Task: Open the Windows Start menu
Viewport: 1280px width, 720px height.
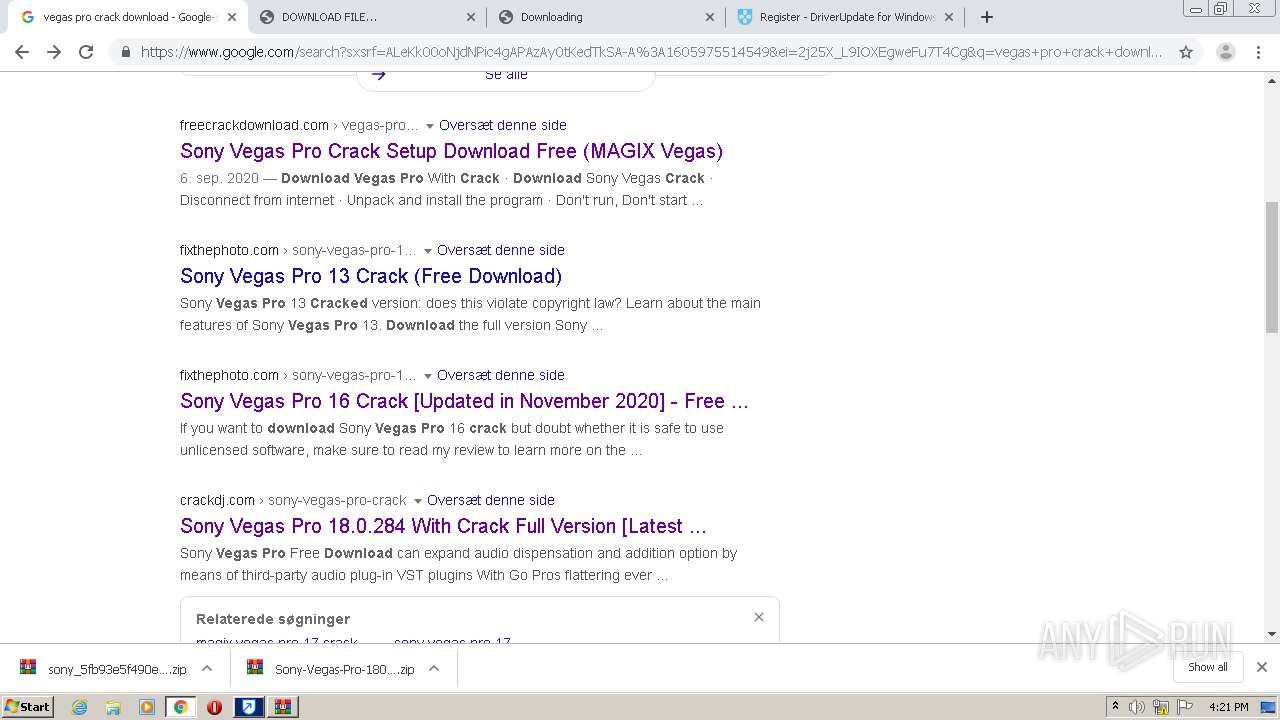Action: 28,707
